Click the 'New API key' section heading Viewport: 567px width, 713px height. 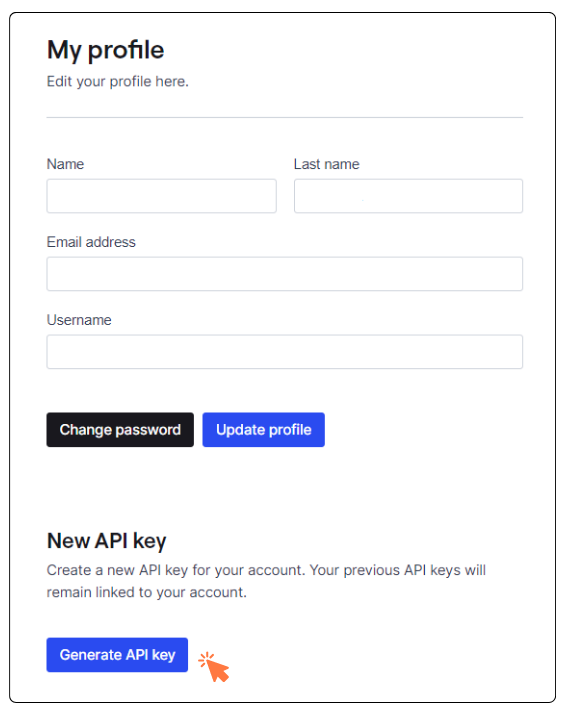point(107,541)
